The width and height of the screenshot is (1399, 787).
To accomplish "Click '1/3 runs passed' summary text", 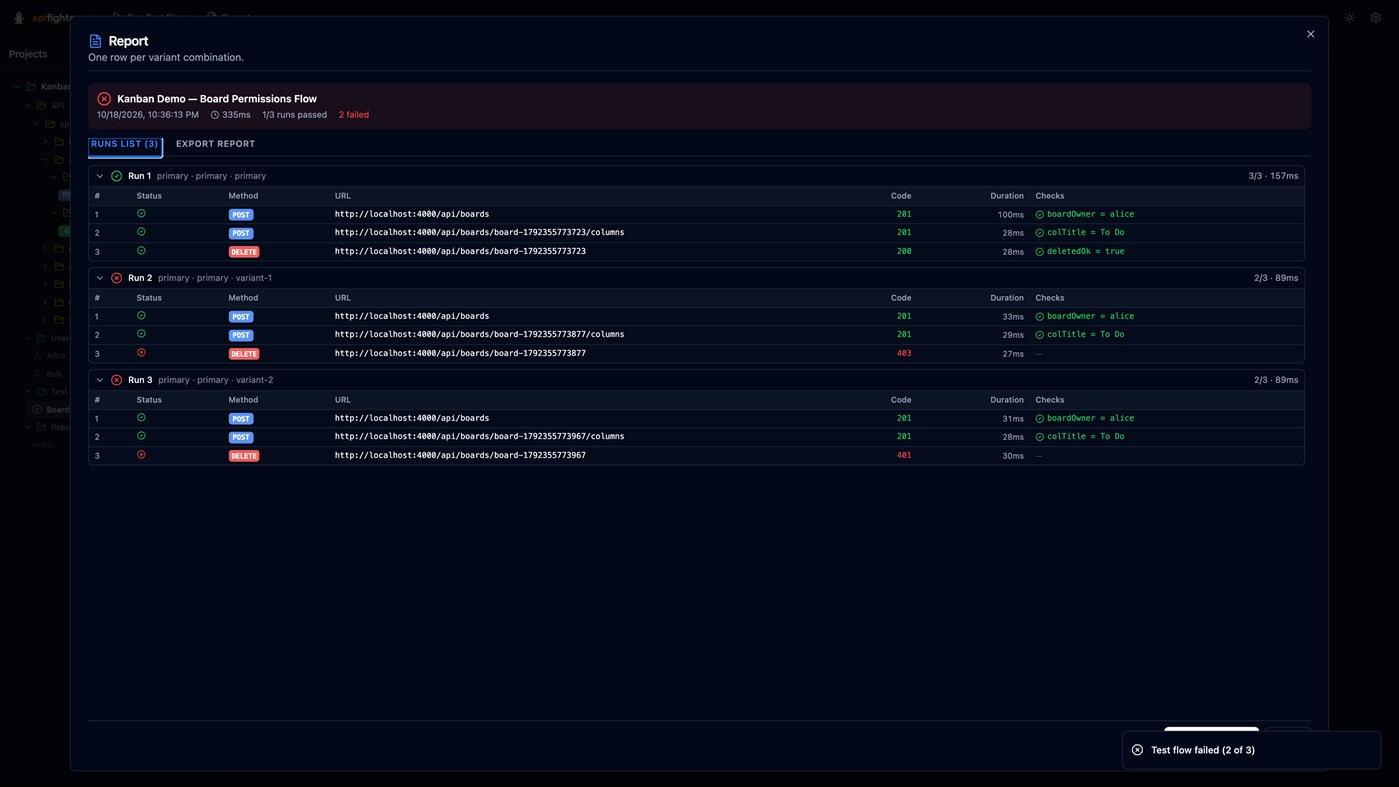I will point(294,115).
